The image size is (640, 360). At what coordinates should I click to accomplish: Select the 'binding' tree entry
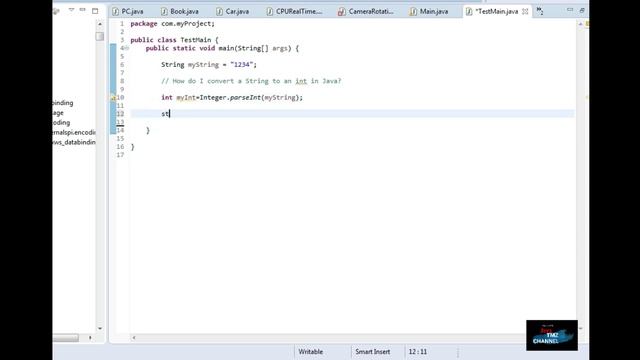point(63,103)
